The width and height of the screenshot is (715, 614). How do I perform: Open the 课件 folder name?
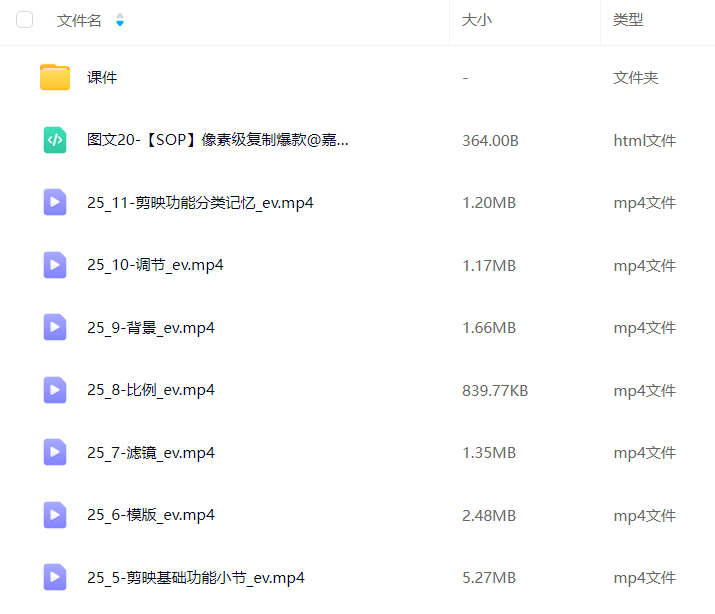click(102, 77)
